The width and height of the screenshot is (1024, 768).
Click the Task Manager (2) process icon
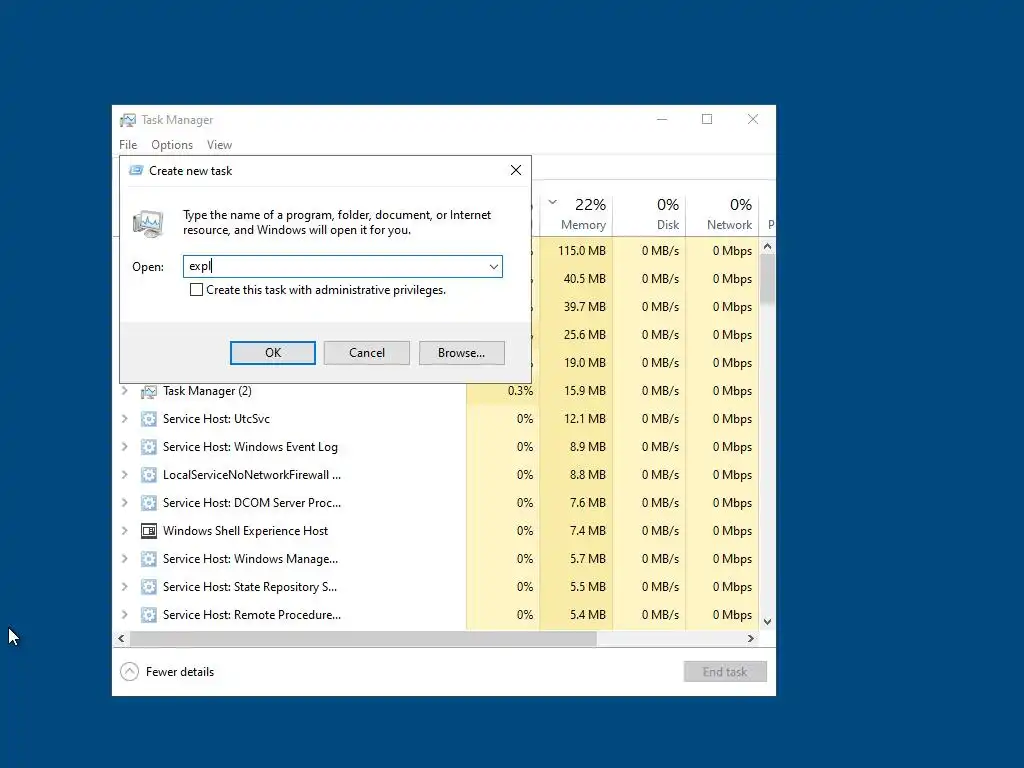149,391
